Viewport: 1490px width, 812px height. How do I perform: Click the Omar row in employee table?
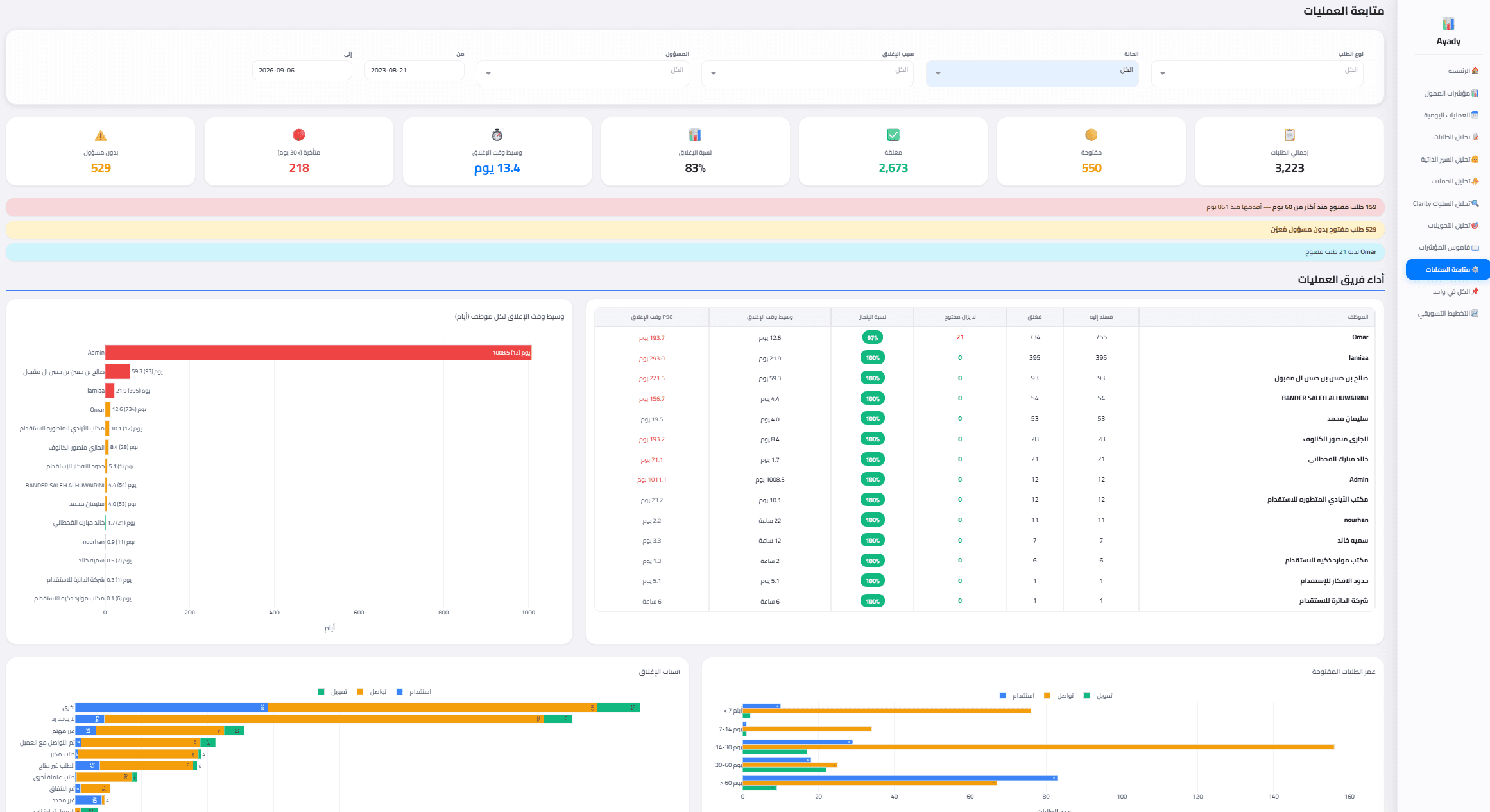click(985, 337)
